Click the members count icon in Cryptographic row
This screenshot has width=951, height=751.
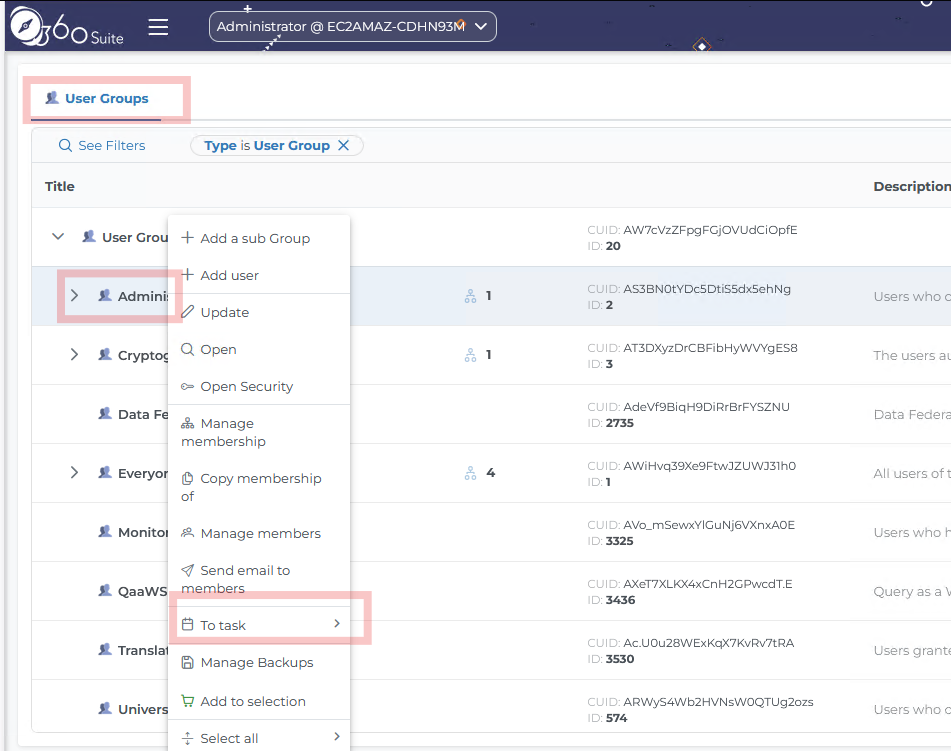[x=471, y=355]
